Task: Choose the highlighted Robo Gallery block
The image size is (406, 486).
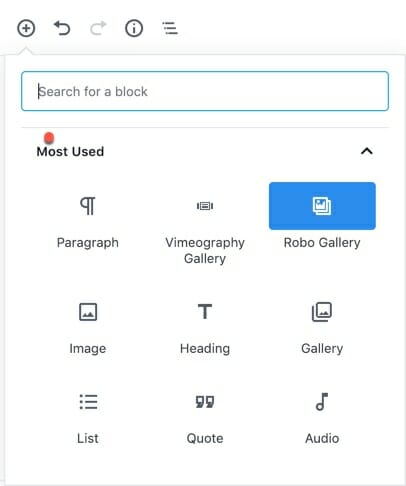Action: (x=322, y=206)
